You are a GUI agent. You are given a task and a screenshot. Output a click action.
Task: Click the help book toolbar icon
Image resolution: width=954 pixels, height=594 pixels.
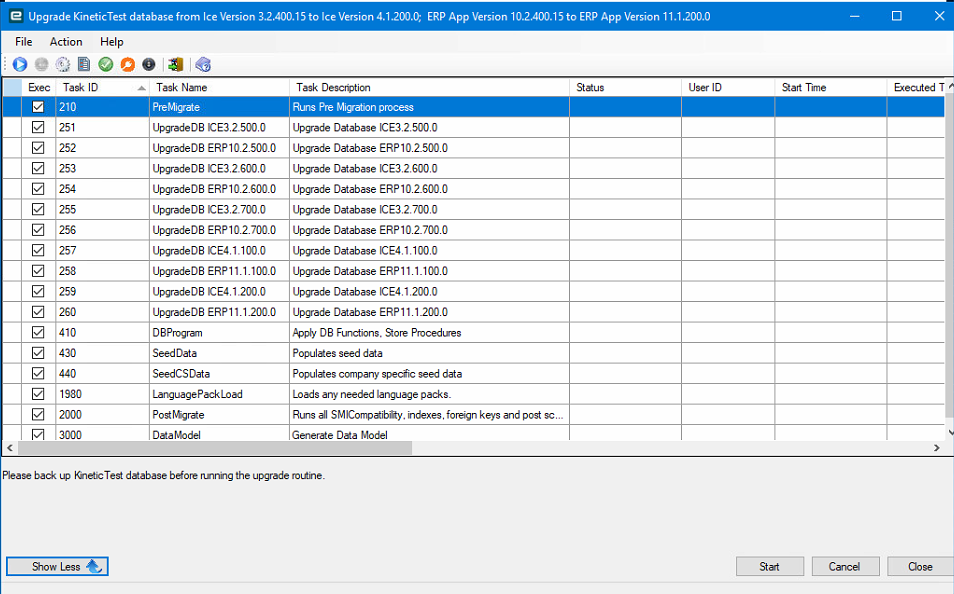(x=203, y=64)
